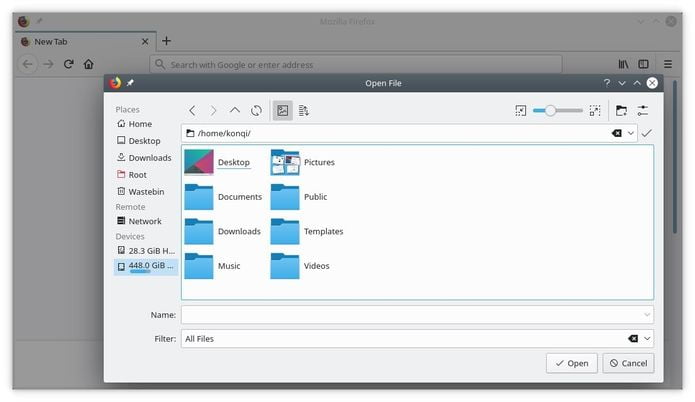Navigate to parent folder with up arrow
This screenshot has height=402, width=695.
pos(234,110)
